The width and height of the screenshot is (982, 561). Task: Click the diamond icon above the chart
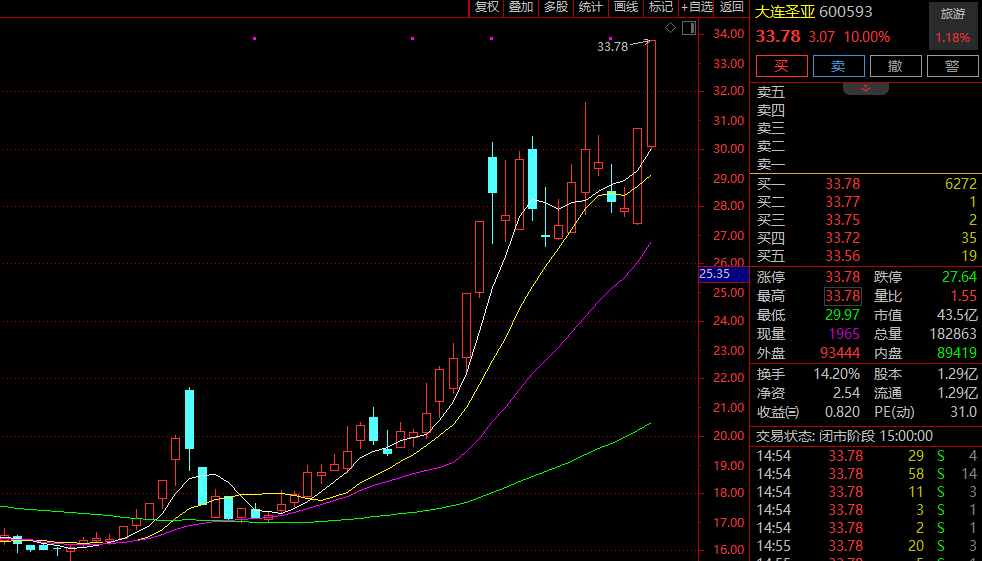(x=670, y=27)
